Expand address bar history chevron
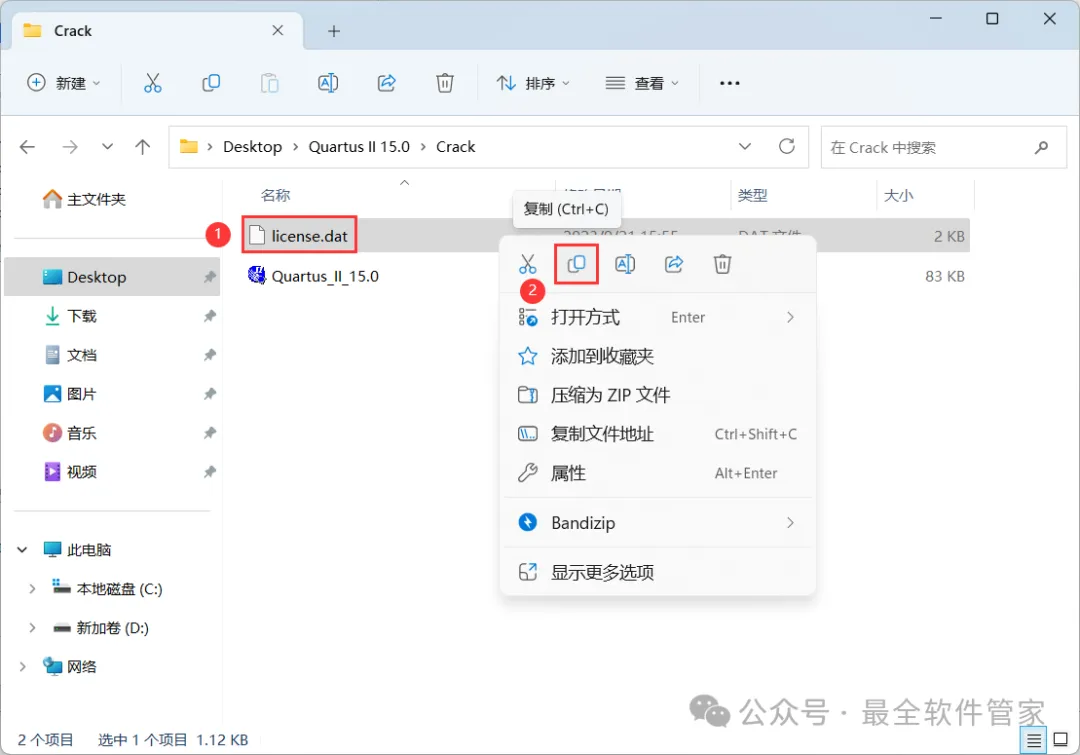Image resolution: width=1080 pixels, height=755 pixels. pyautogui.click(x=745, y=147)
